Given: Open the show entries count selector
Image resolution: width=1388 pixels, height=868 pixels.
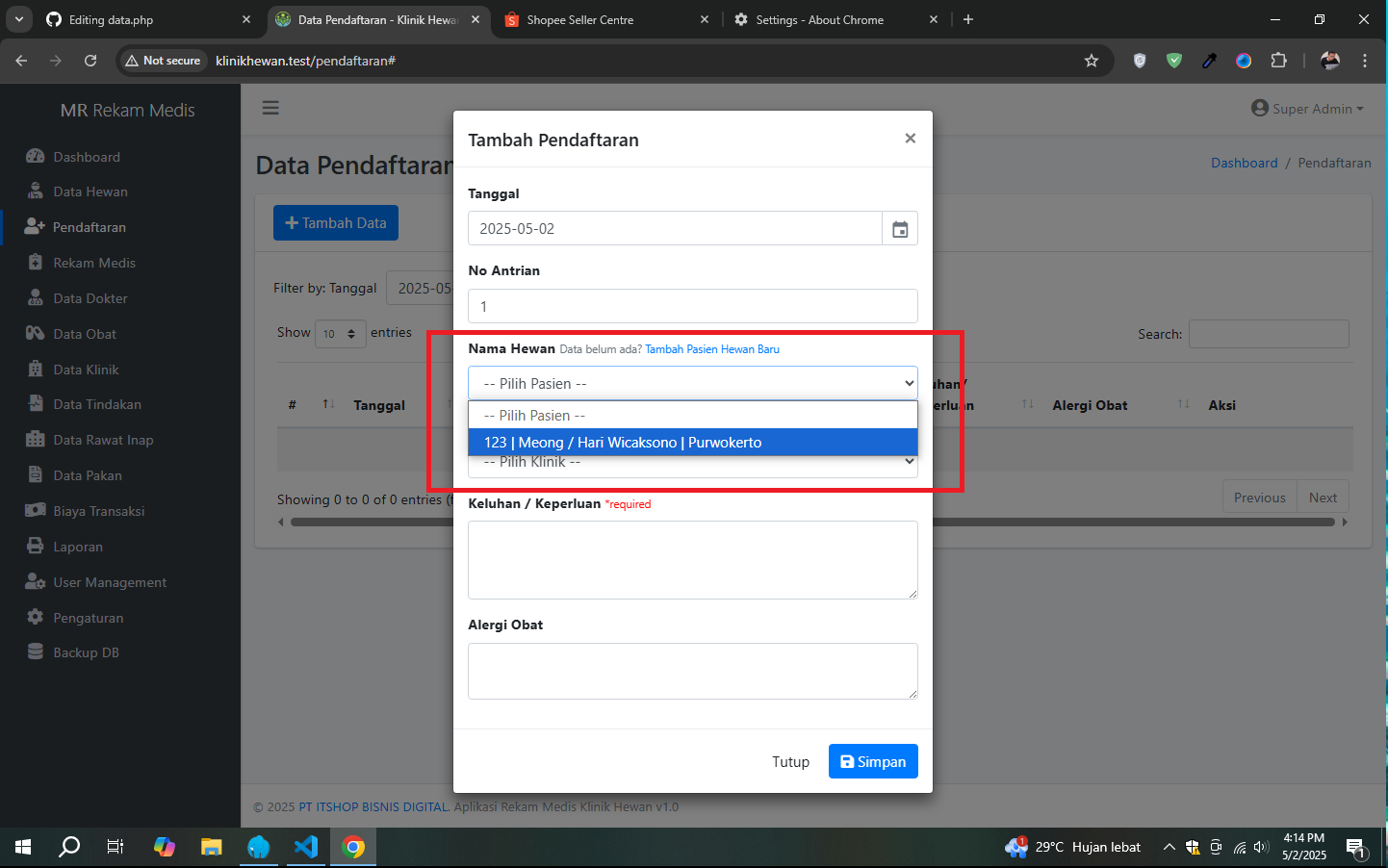Looking at the screenshot, I should pyautogui.click(x=340, y=334).
